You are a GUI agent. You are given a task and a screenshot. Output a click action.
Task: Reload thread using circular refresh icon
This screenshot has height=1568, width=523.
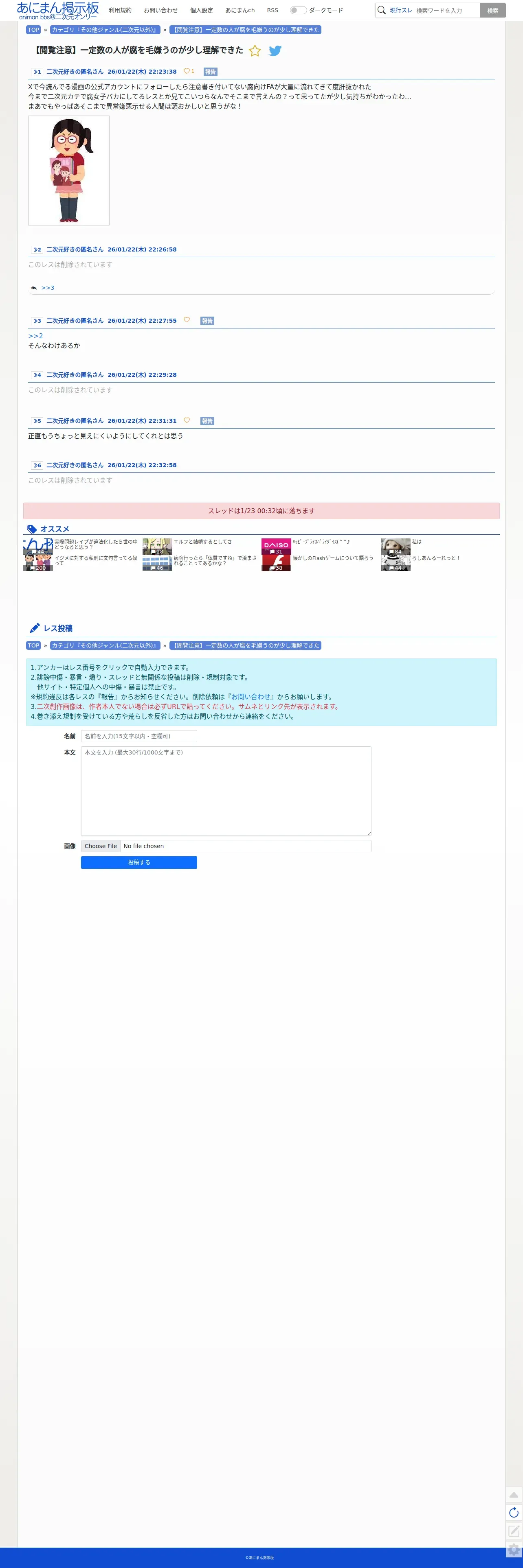514,1513
